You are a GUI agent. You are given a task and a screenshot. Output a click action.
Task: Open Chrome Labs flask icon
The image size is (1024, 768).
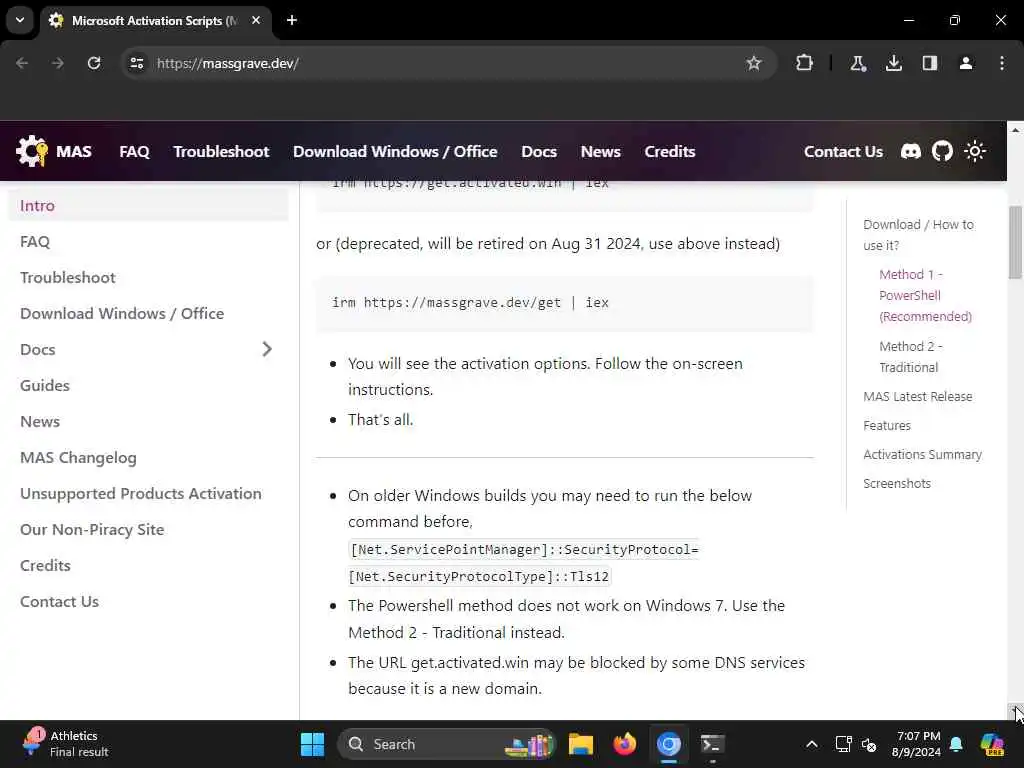pos(857,63)
